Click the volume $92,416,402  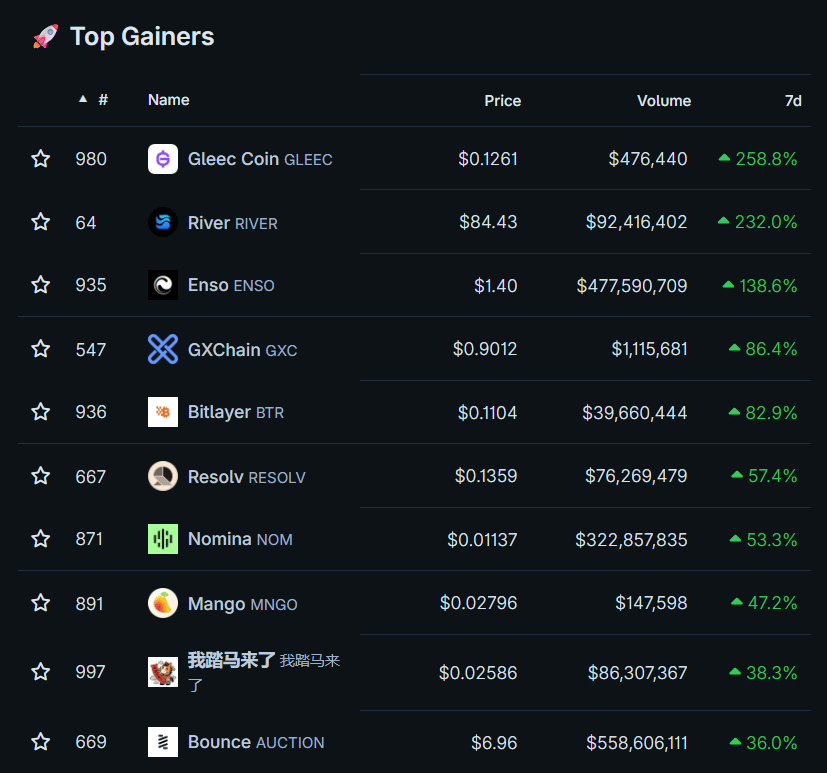pos(636,222)
